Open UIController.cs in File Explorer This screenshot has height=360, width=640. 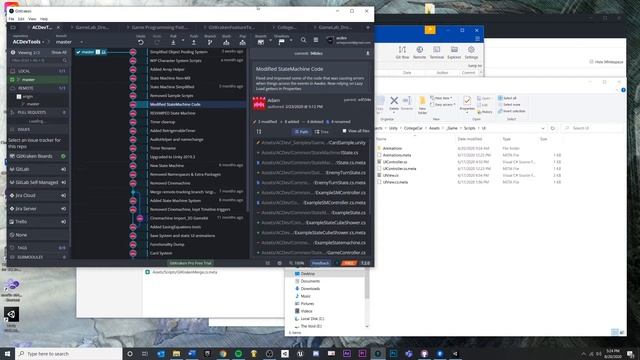pos(395,162)
